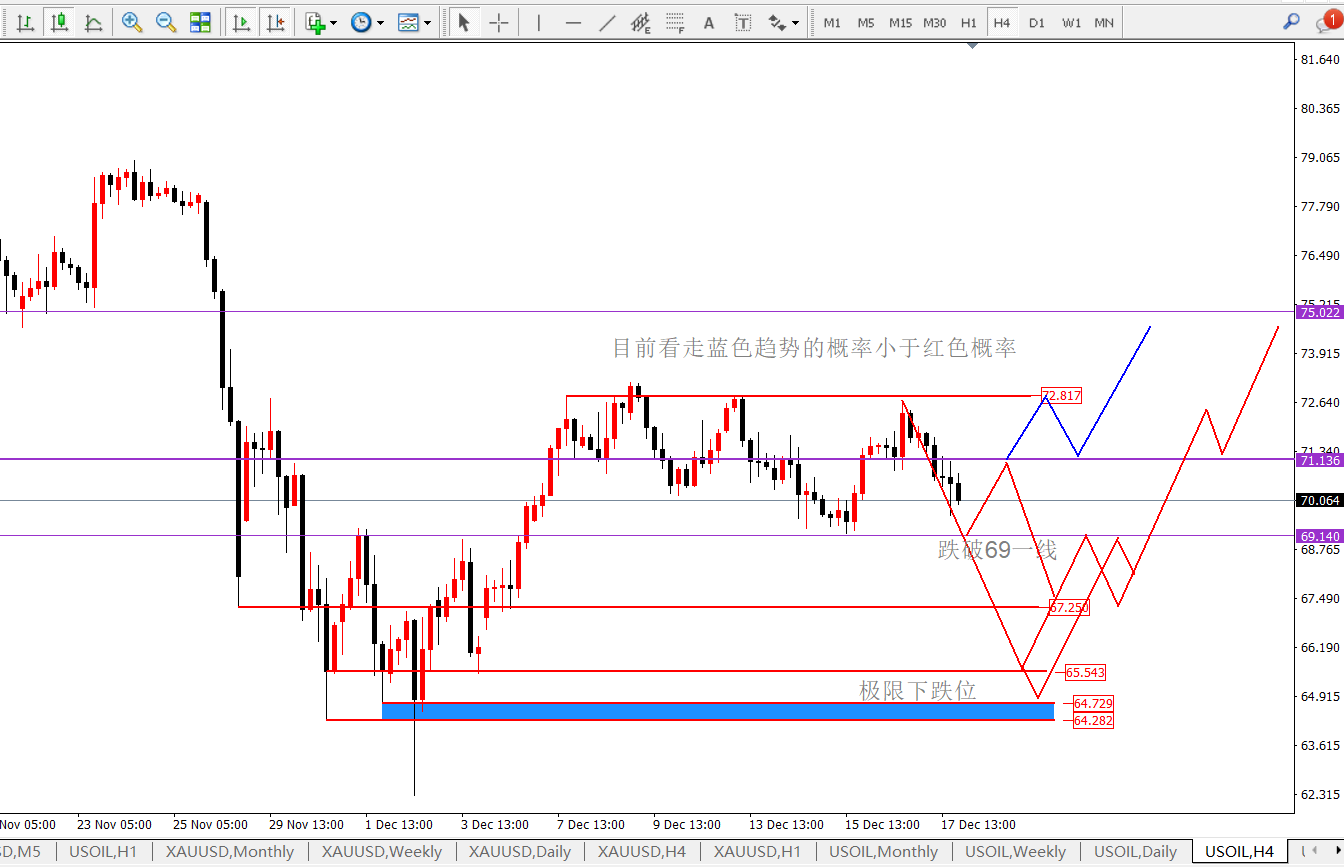Screen dimensions: 1344x867
Task: Expand the chart templates dropdown arrow
Action: point(427,23)
